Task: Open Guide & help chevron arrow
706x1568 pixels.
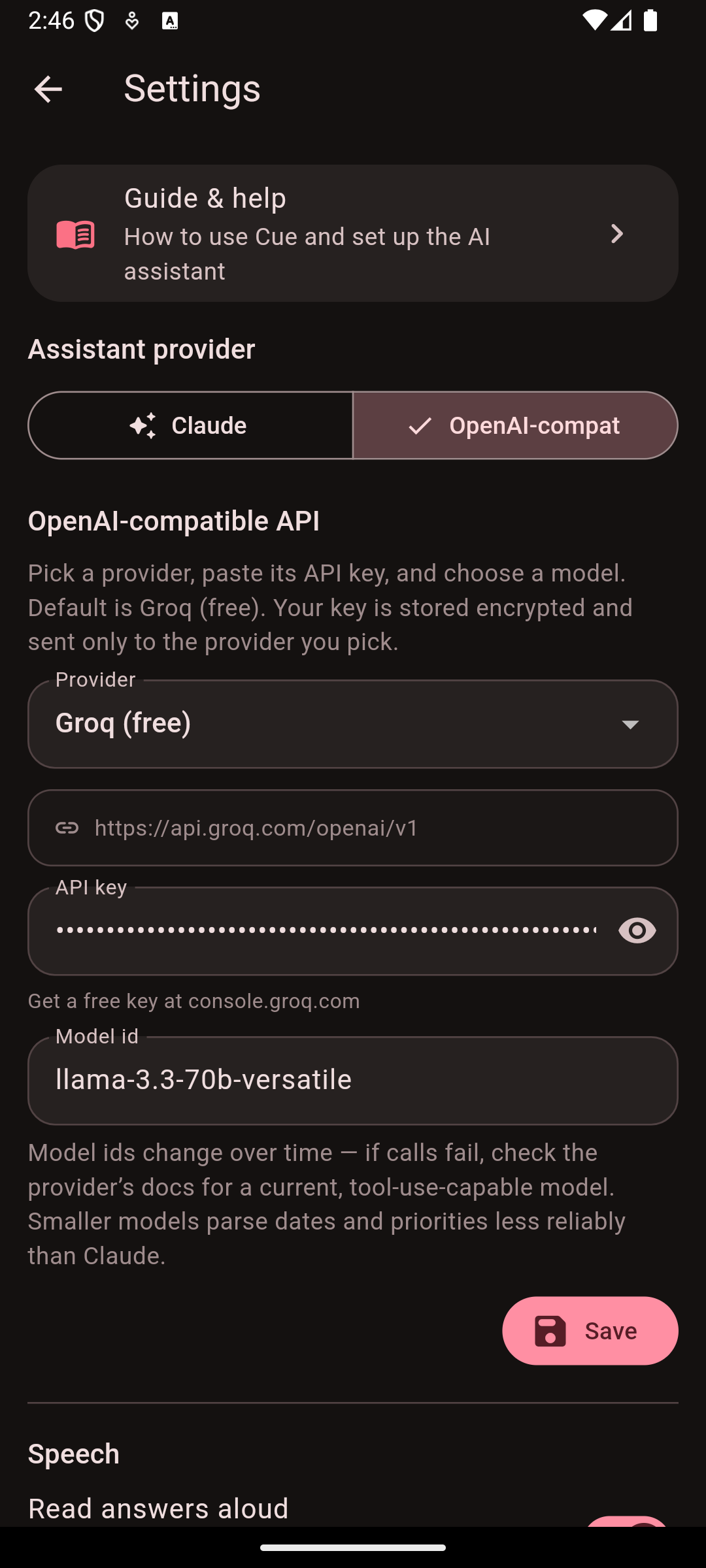Action: (x=616, y=233)
